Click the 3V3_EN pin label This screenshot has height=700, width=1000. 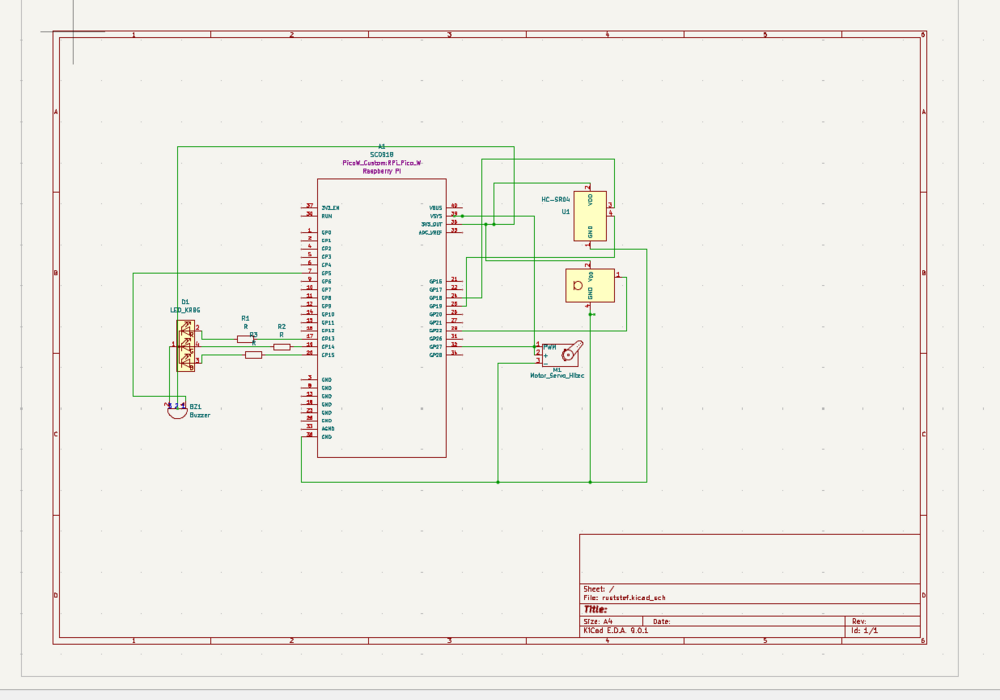(330, 208)
